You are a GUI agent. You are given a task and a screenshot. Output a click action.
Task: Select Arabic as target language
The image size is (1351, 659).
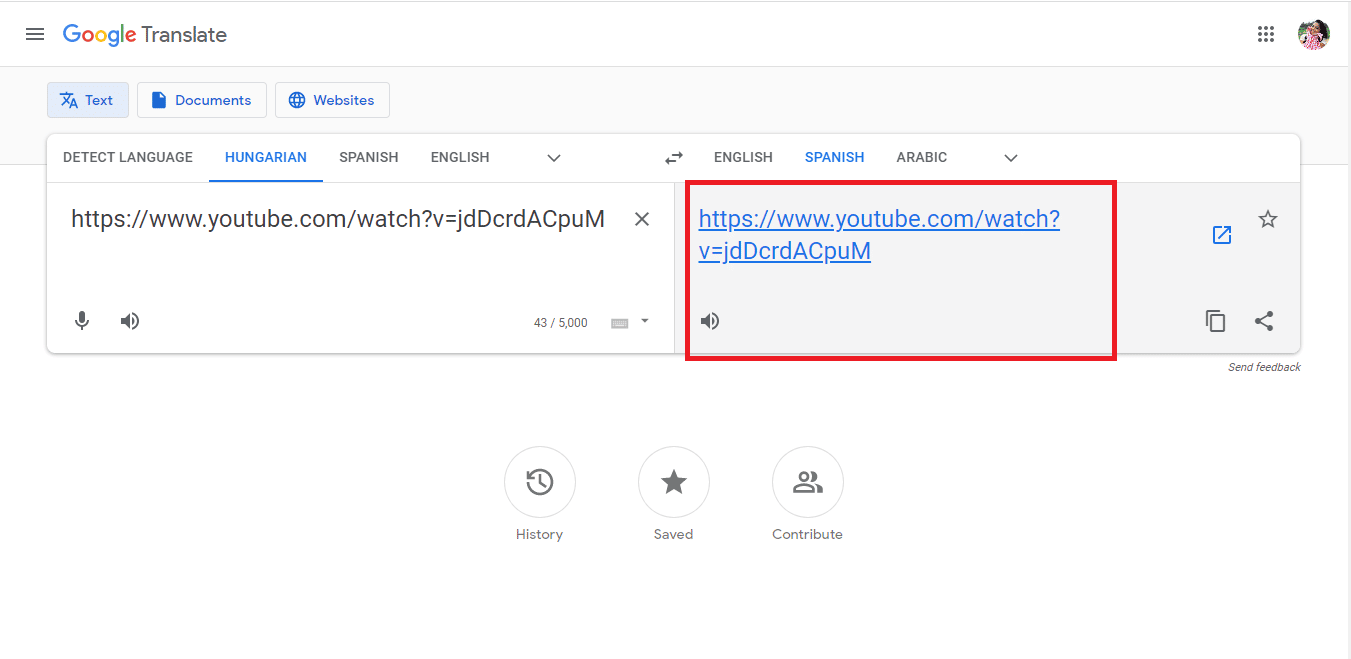coord(922,157)
